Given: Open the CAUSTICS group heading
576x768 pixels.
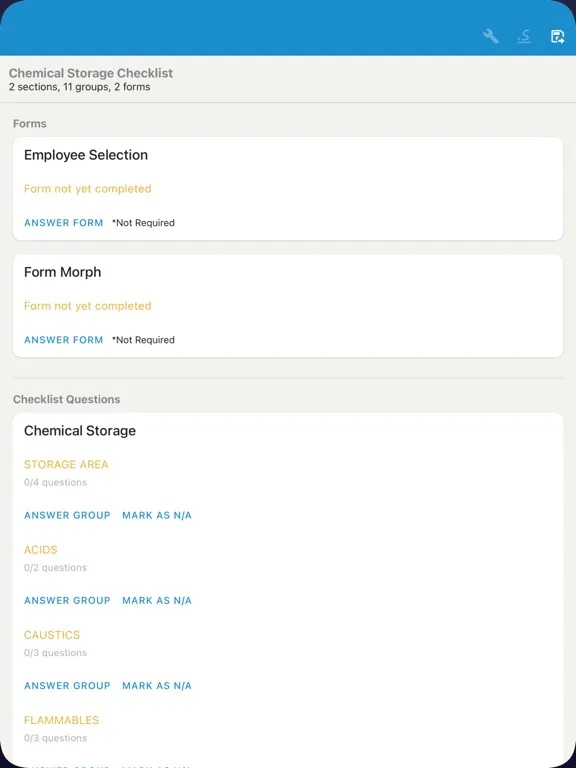Looking at the screenshot, I should (x=52, y=635).
